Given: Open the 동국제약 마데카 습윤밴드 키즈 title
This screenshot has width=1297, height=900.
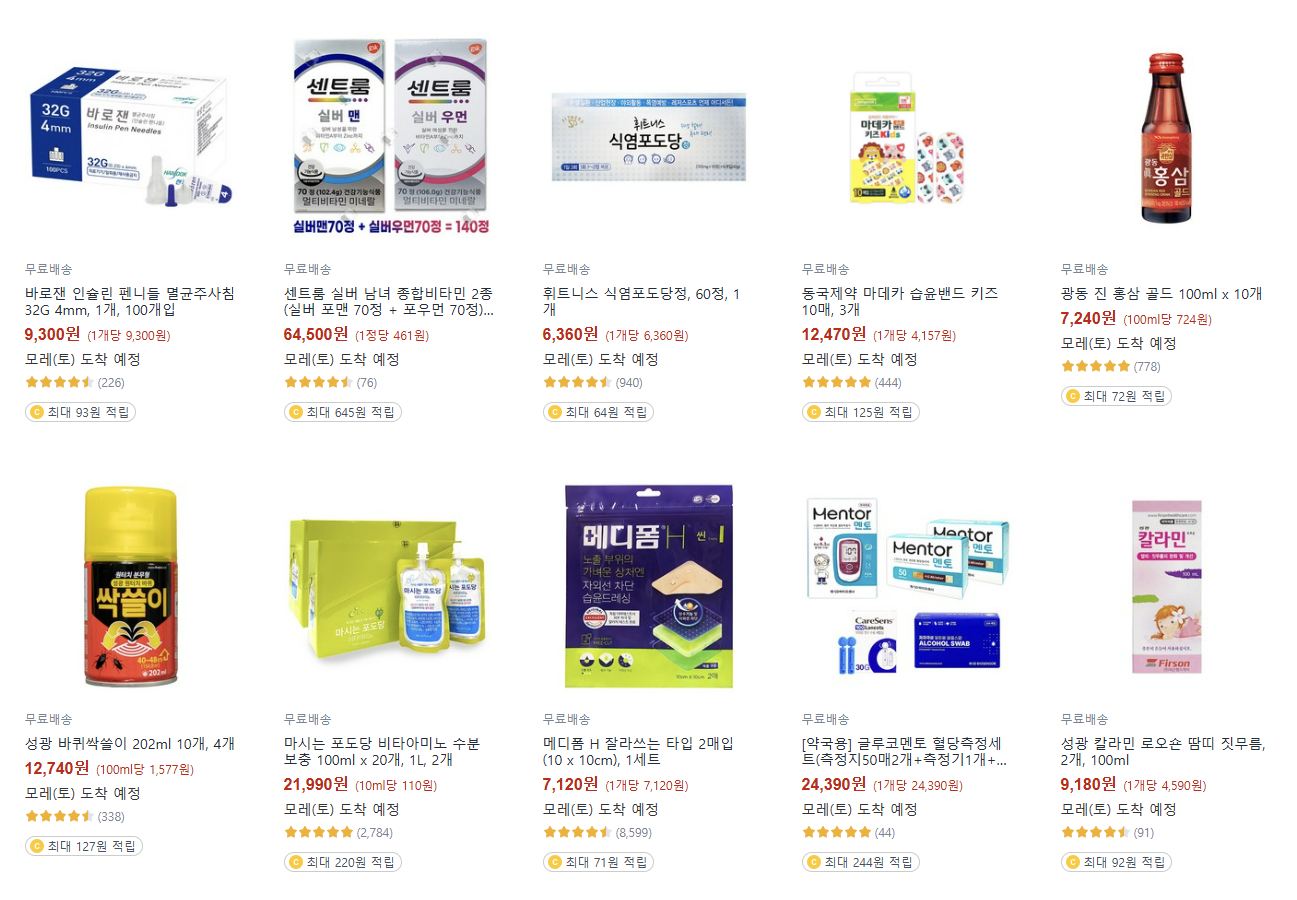Looking at the screenshot, I should coord(900,302).
